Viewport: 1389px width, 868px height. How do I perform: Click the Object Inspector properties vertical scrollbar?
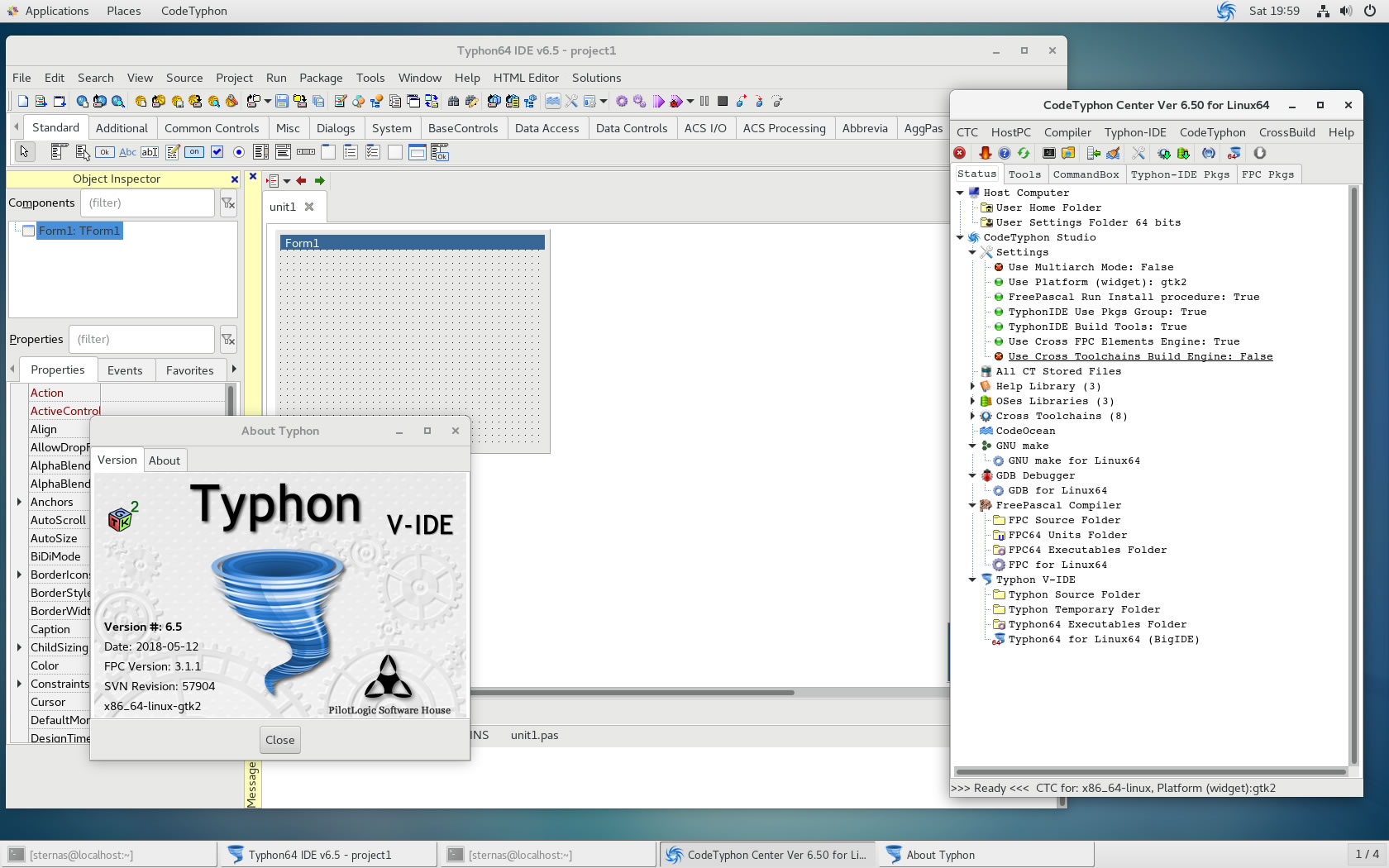[x=230, y=401]
